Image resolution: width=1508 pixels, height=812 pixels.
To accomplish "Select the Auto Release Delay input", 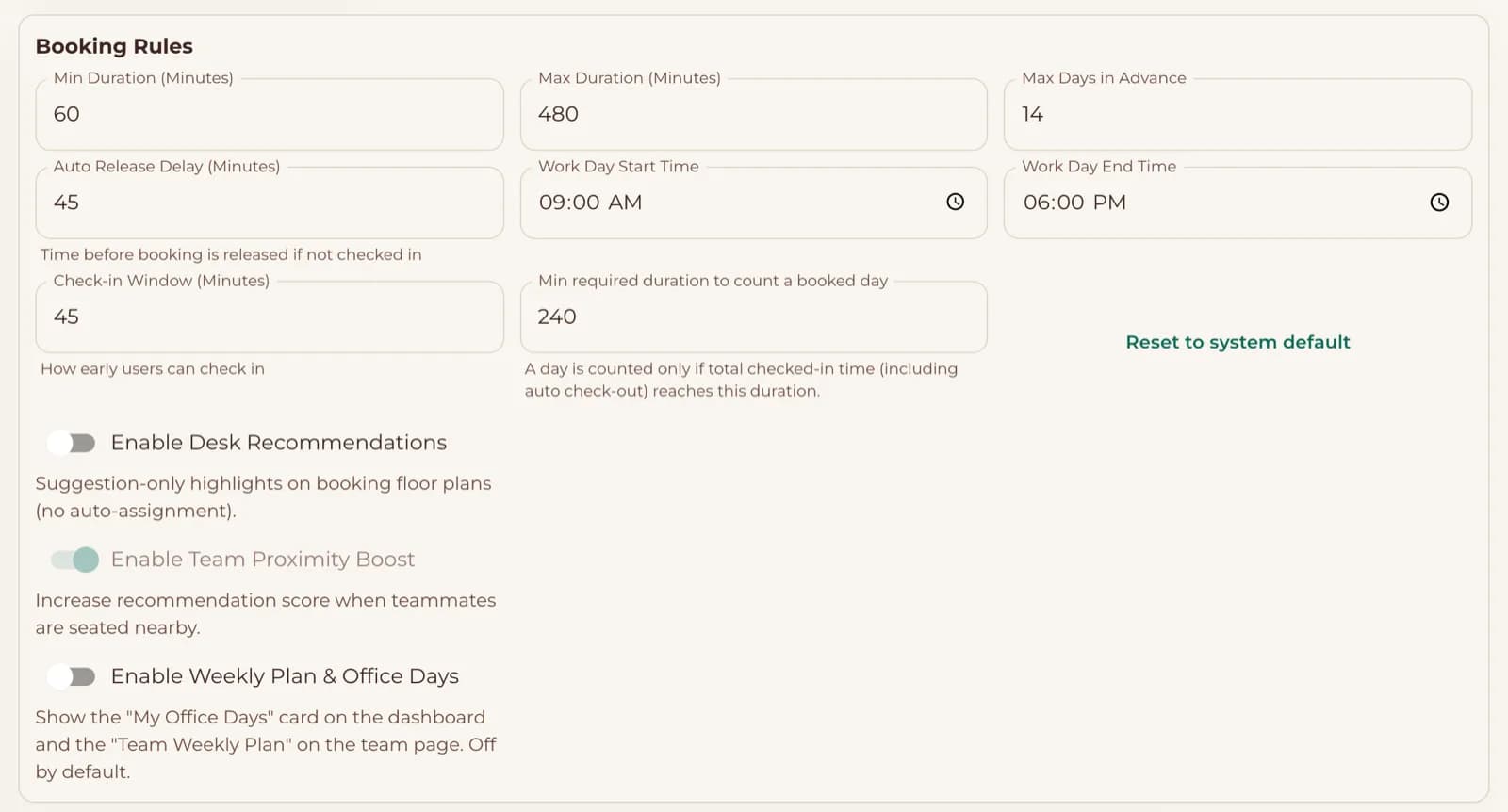I will tap(270, 203).
